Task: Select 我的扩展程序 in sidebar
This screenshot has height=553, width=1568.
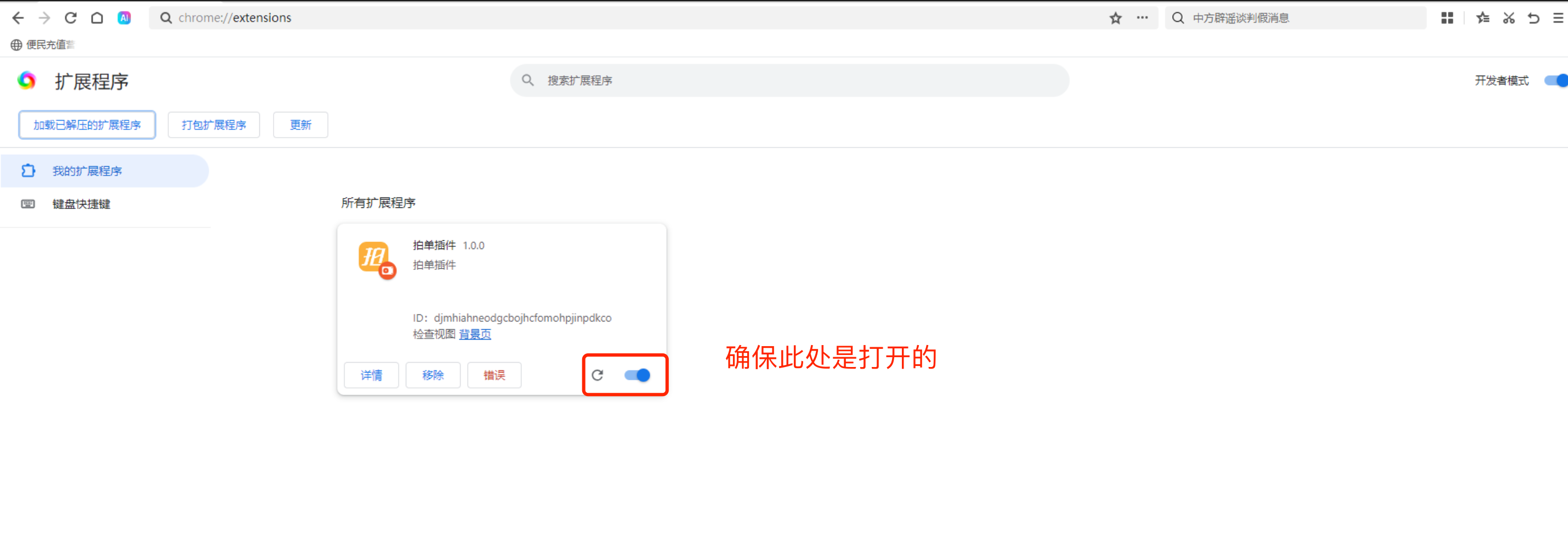Action: tap(87, 171)
